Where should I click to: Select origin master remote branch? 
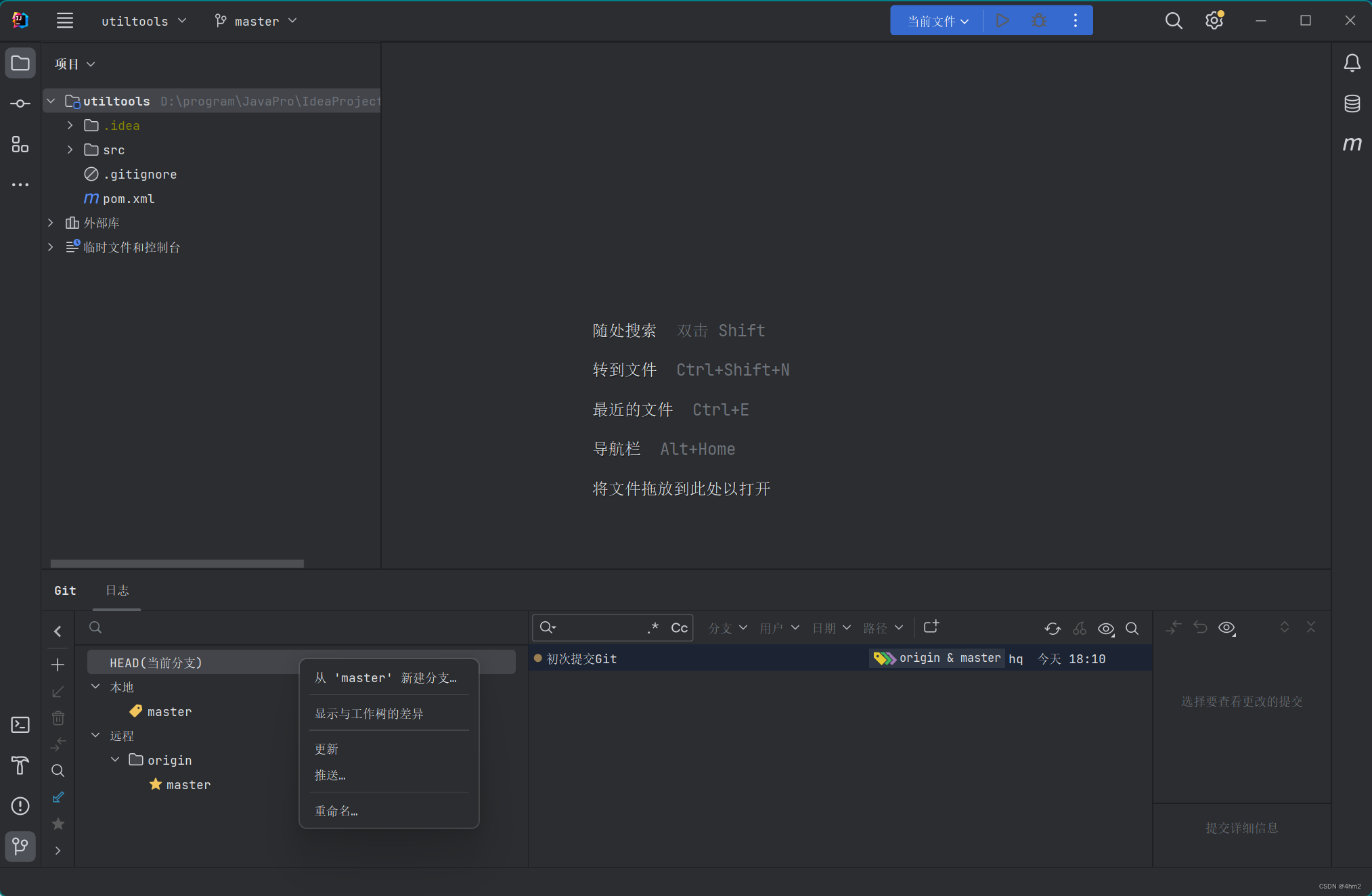[x=188, y=784]
